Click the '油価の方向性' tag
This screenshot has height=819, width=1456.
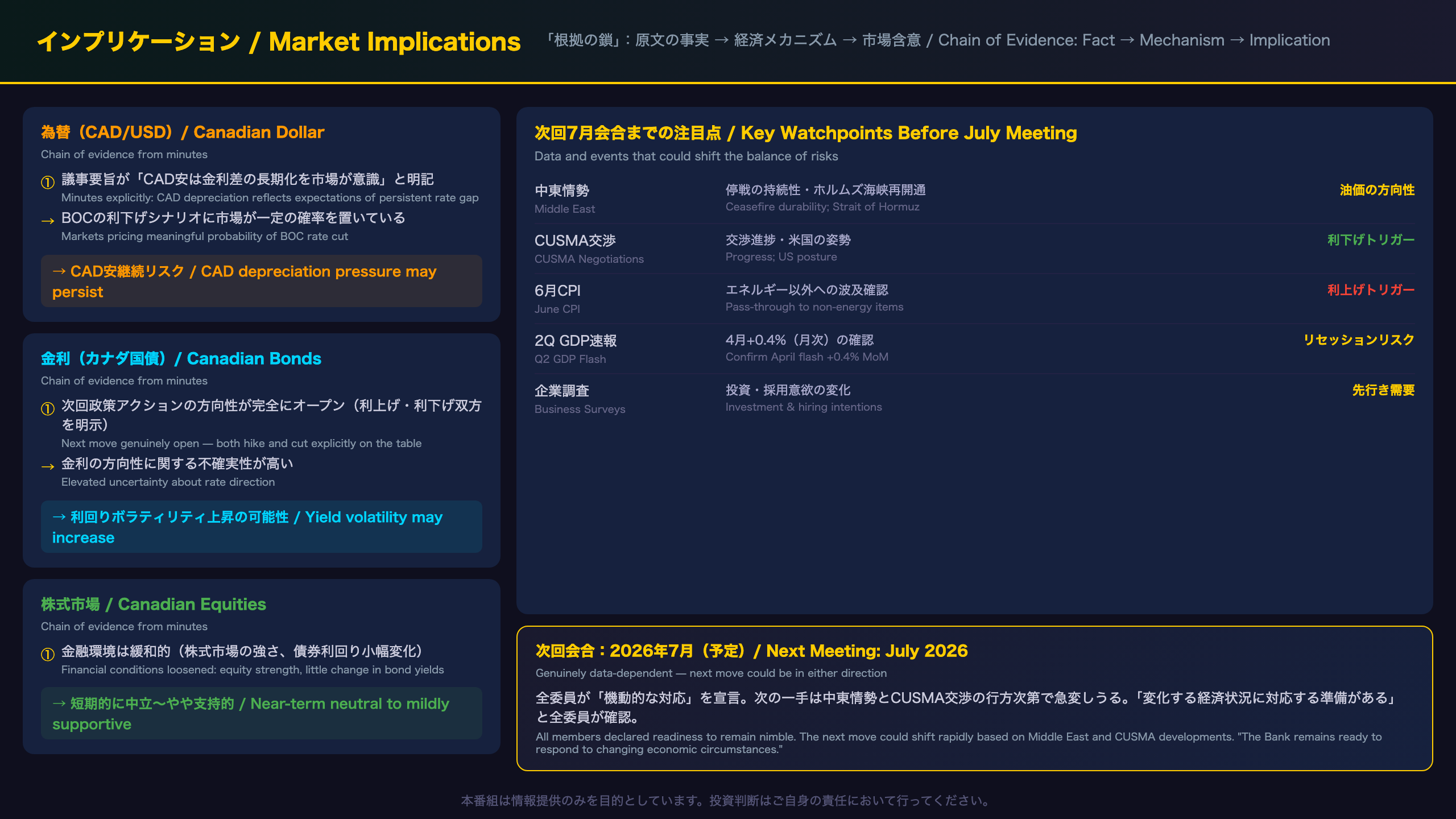[x=1377, y=190]
